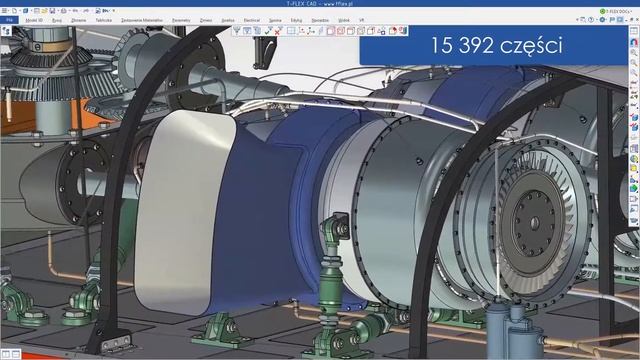
Task: Toggle the magnet snap icon in right toolbar
Action: (634, 42)
